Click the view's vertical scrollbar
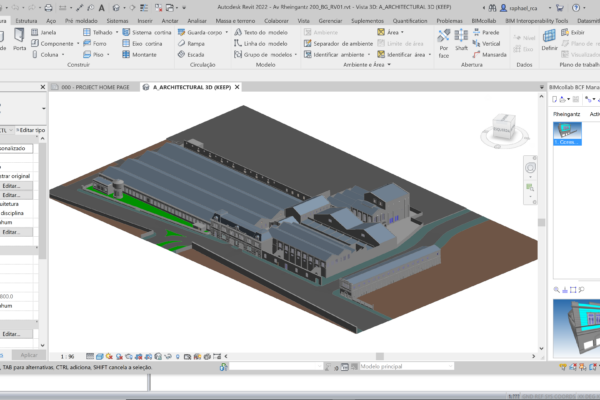This screenshot has width=600, height=400. [541, 222]
